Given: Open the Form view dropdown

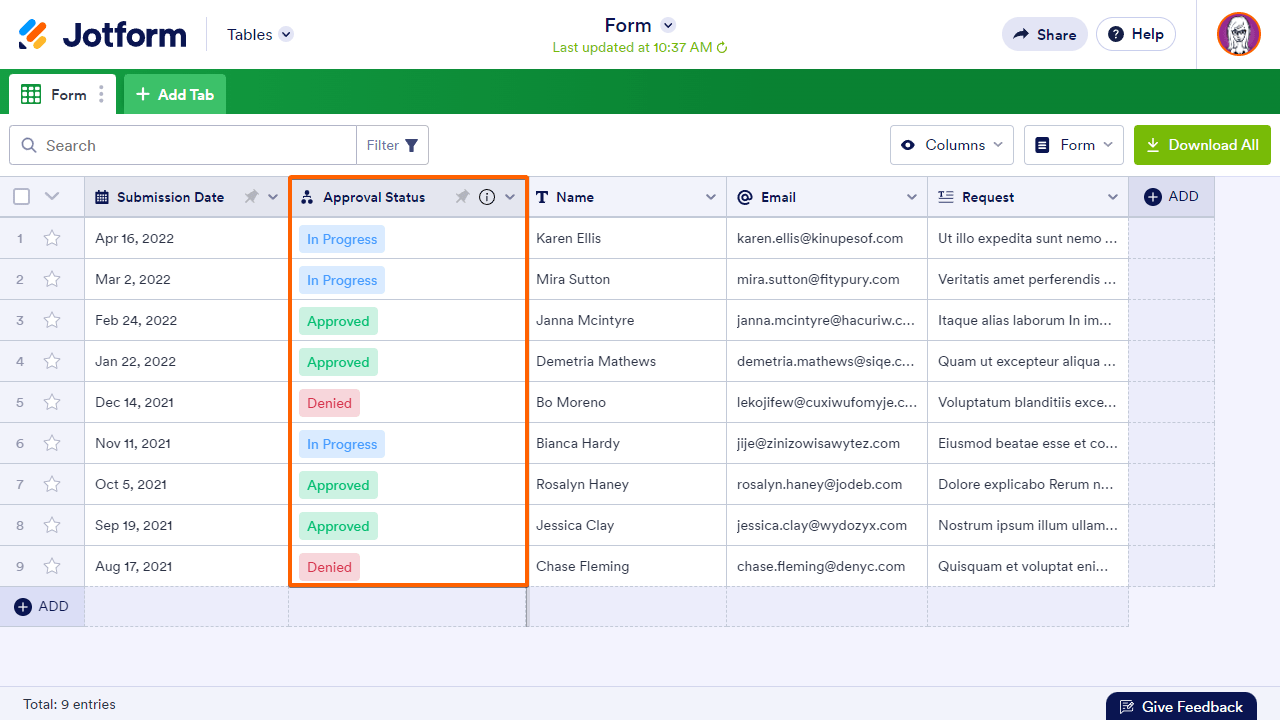Looking at the screenshot, I should pos(1074,145).
